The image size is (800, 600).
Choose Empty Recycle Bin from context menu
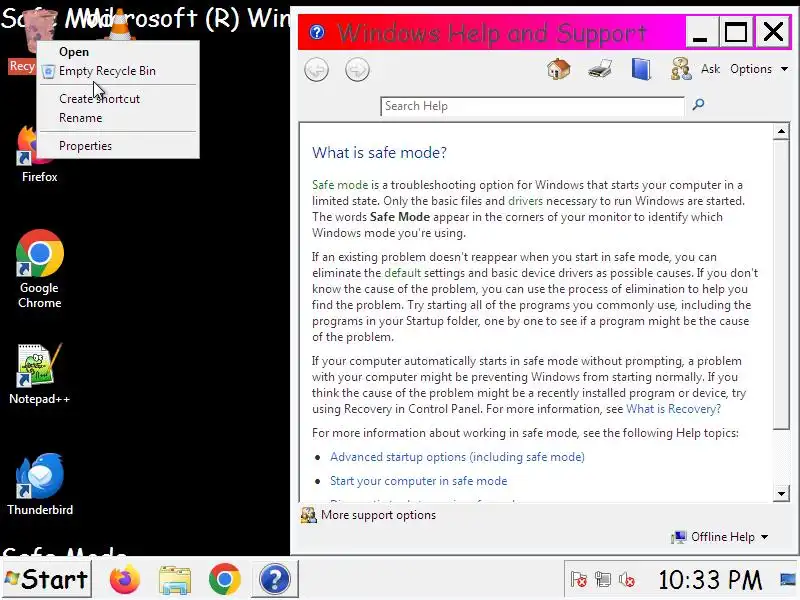[x=118, y=71]
